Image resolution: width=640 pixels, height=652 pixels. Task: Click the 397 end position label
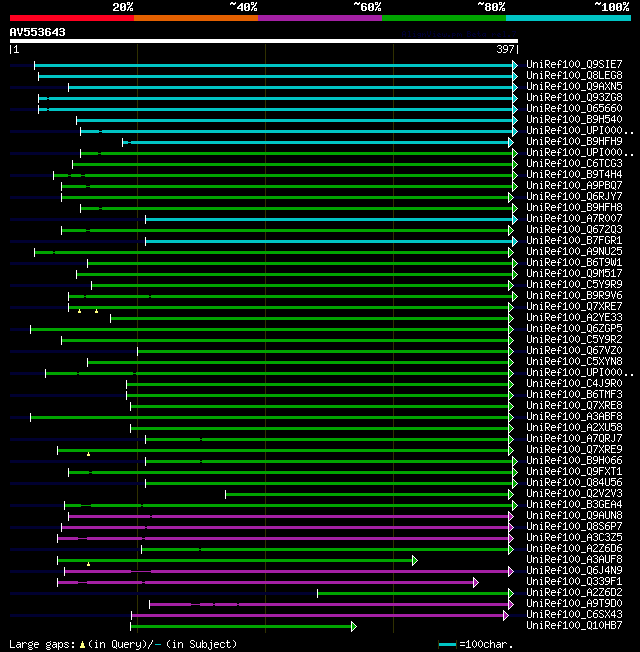pyautogui.click(x=505, y=49)
